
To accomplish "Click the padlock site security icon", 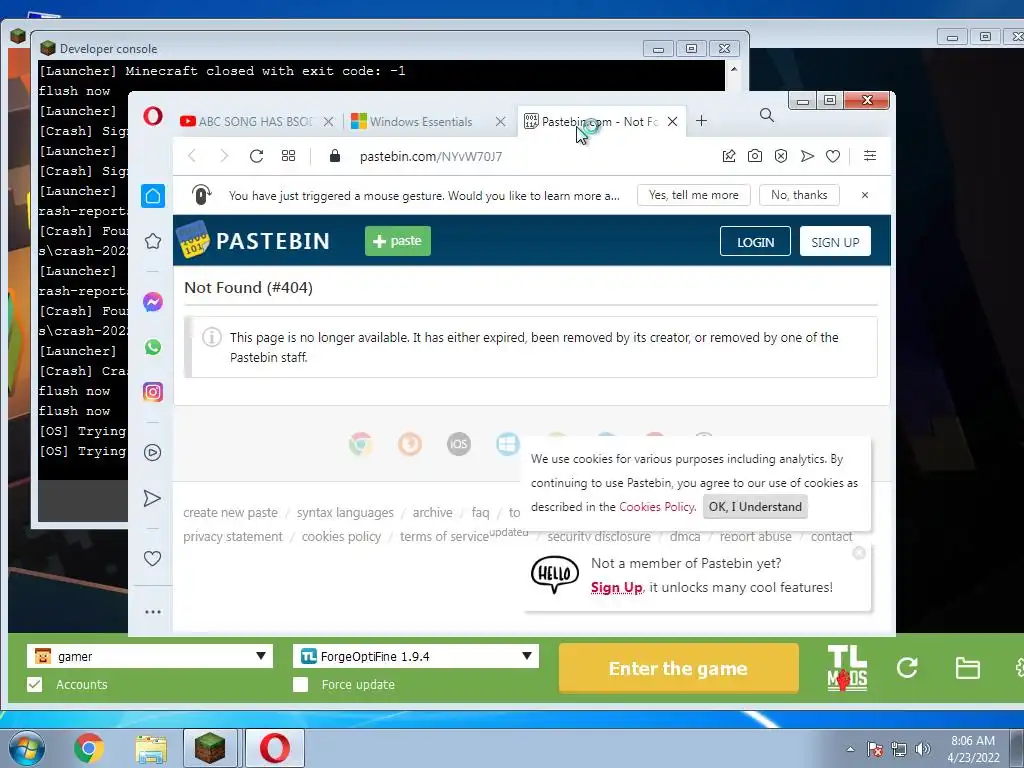I will (334, 155).
